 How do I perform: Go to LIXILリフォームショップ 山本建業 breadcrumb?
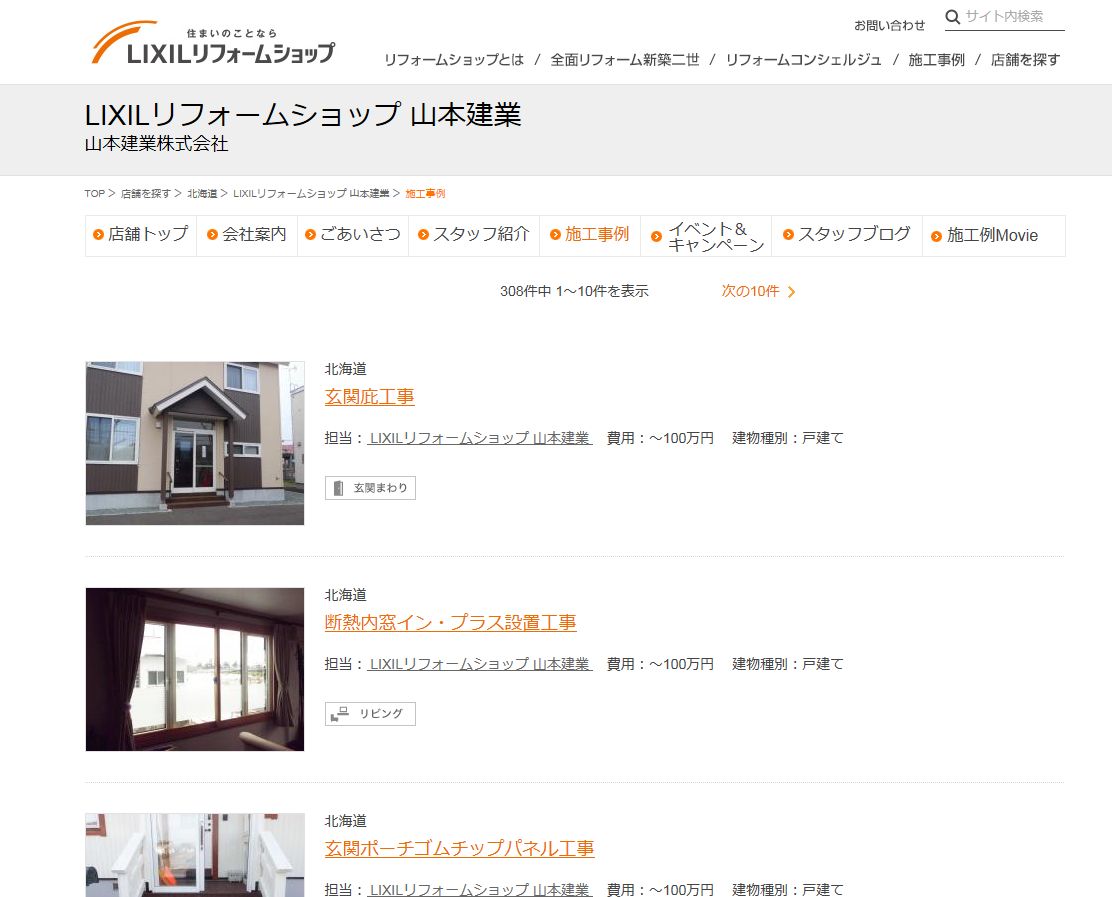[x=311, y=194]
